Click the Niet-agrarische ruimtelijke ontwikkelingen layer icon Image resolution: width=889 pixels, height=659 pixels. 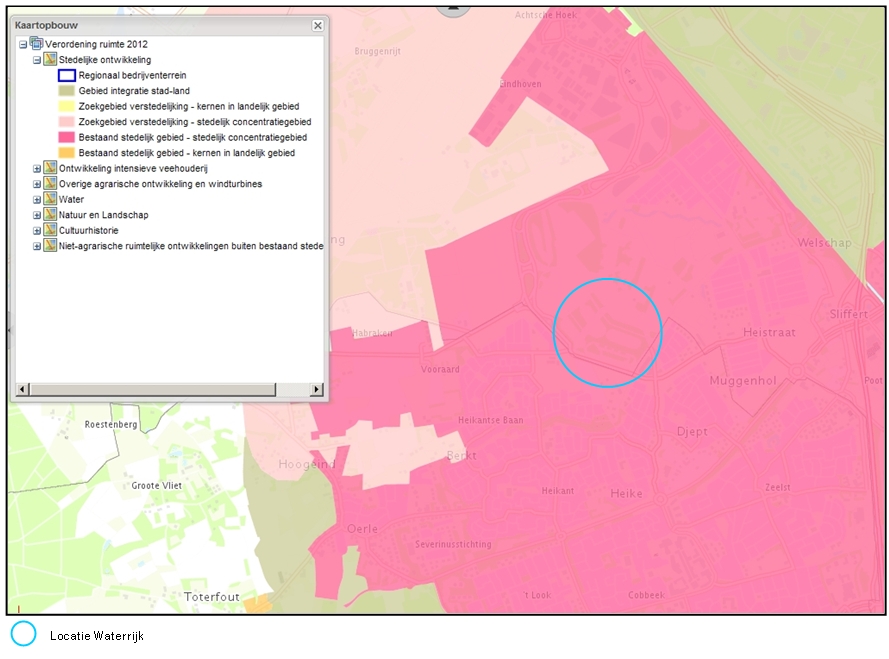pos(51,246)
